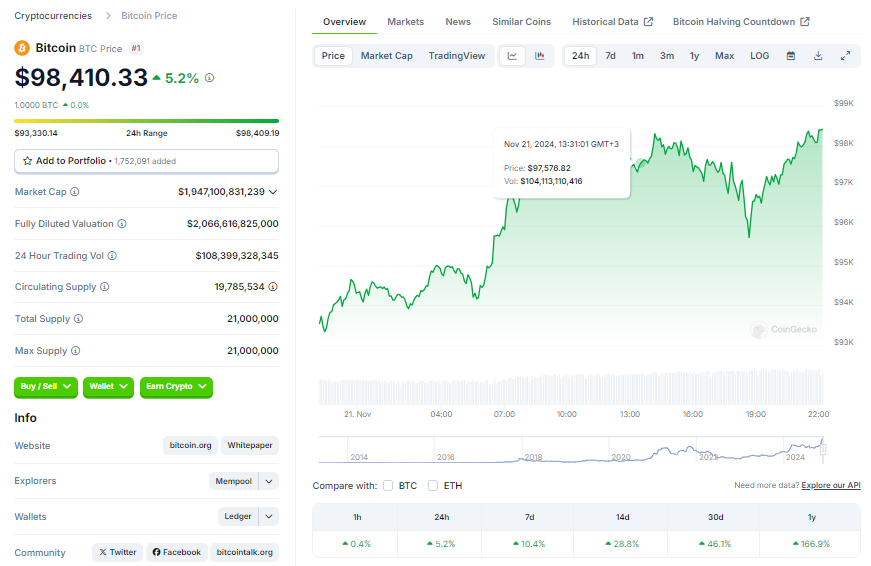Open info icon beside 19,785,534 value
The width and height of the screenshot is (871, 566).
pos(273,287)
